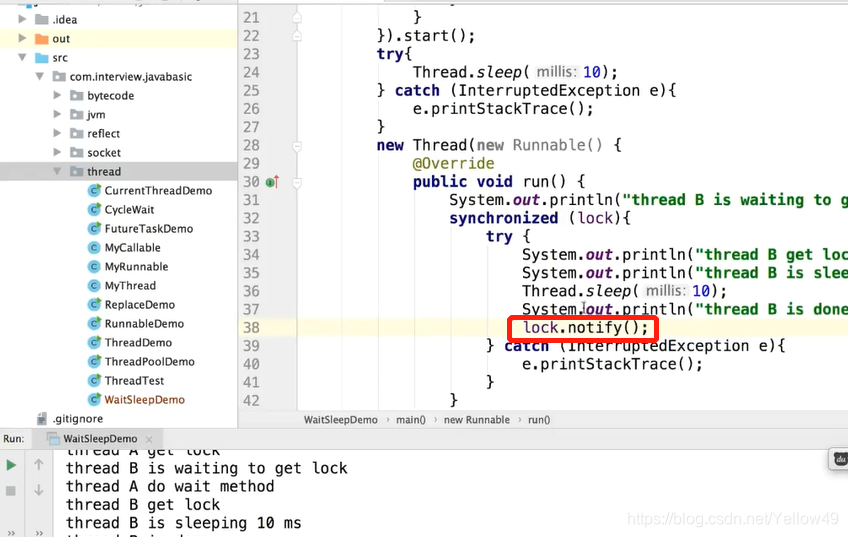This screenshot has height=537, width=848.
Task: Click the ThreadTest class icon
Action: (94, 381)
